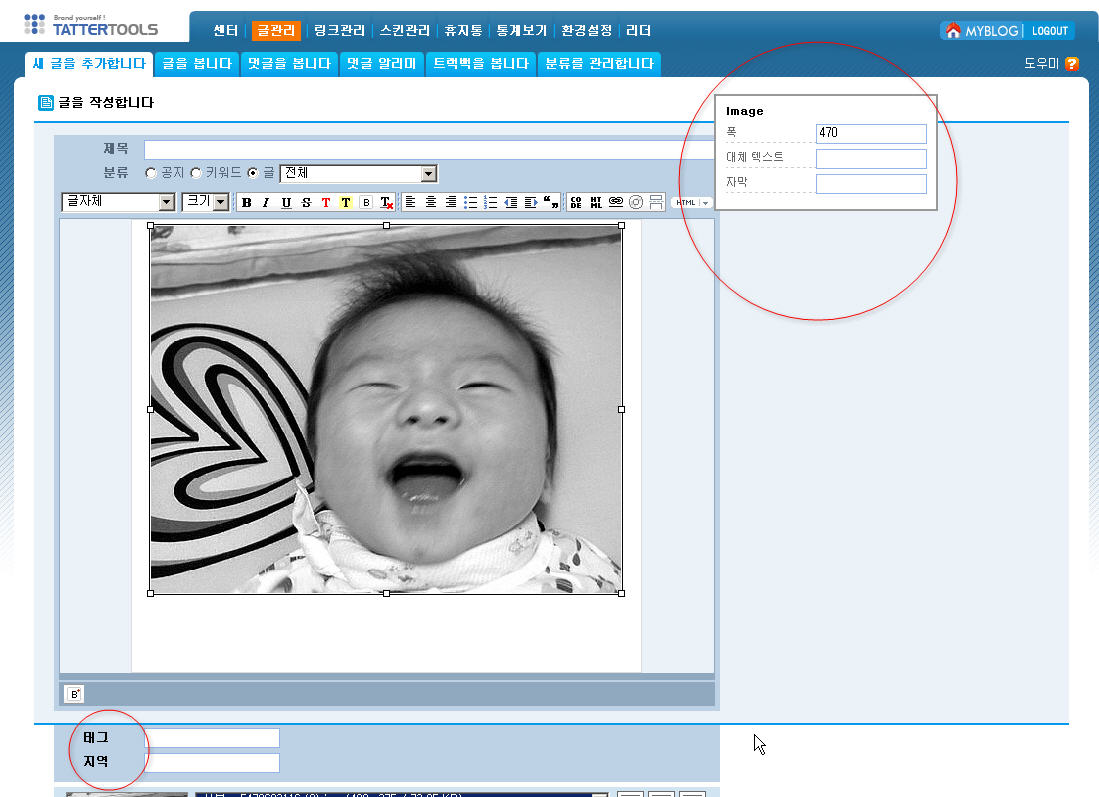Click the yellow text highlight color icon
Viewport: 1099px width, 797px height.
coord(346,202)
